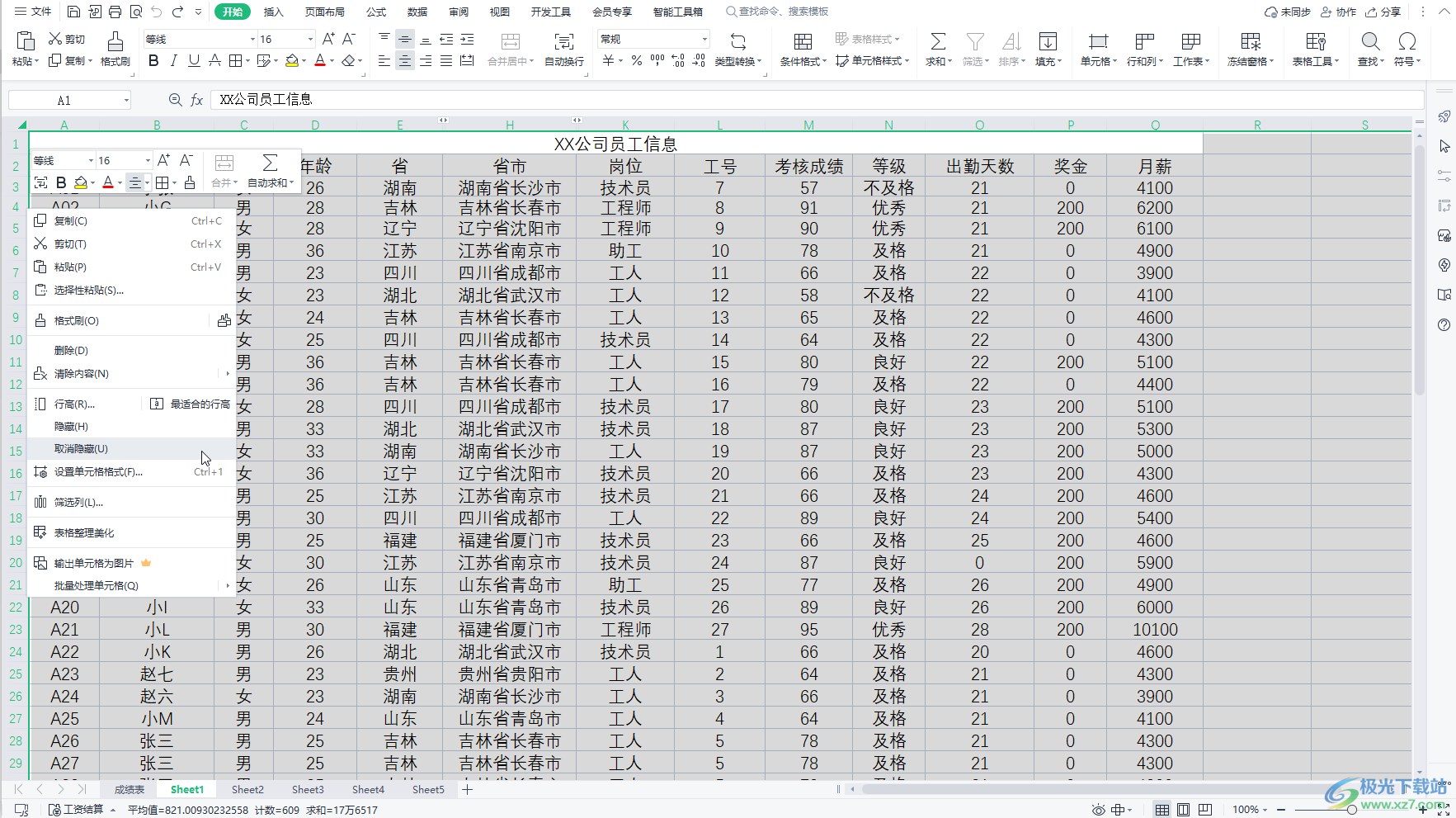This screenshot has width=1456, height=818.
Task: Toggle Underline in the ribbon
Action: pyautogui.click(x=194, y=60)
